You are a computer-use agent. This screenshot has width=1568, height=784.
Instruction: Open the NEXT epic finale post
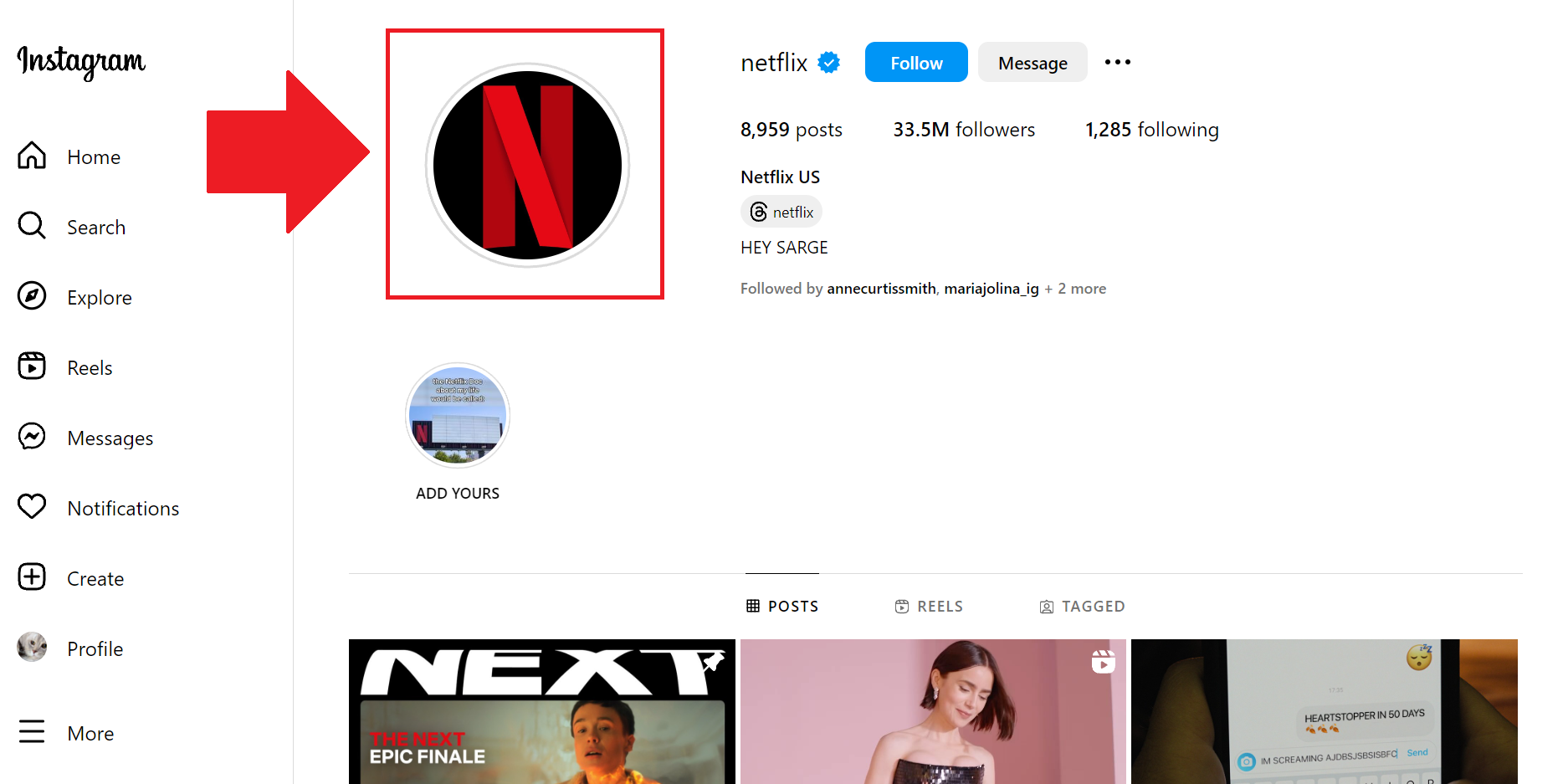[542, 712]
